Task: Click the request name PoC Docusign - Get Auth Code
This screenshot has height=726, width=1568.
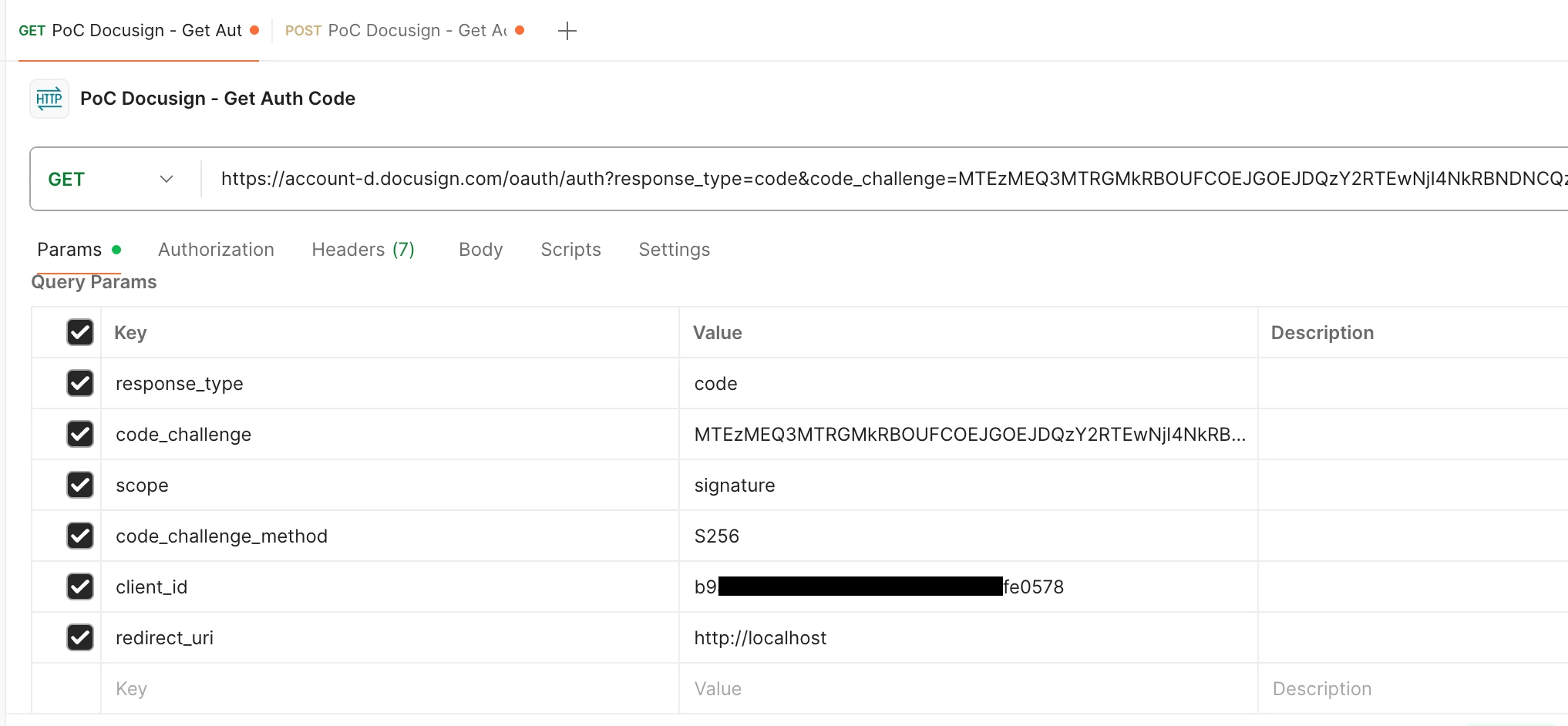Action: pyautogui.click(x=217, y=99)
